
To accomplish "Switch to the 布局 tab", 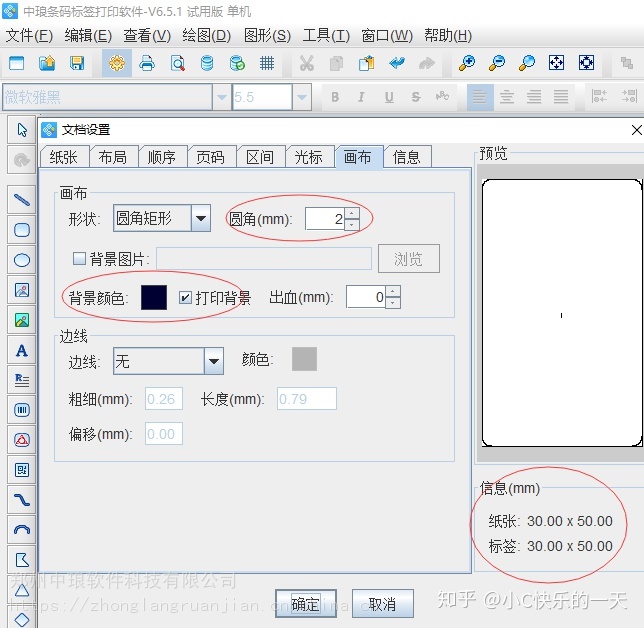I will [x=113, y=157].
